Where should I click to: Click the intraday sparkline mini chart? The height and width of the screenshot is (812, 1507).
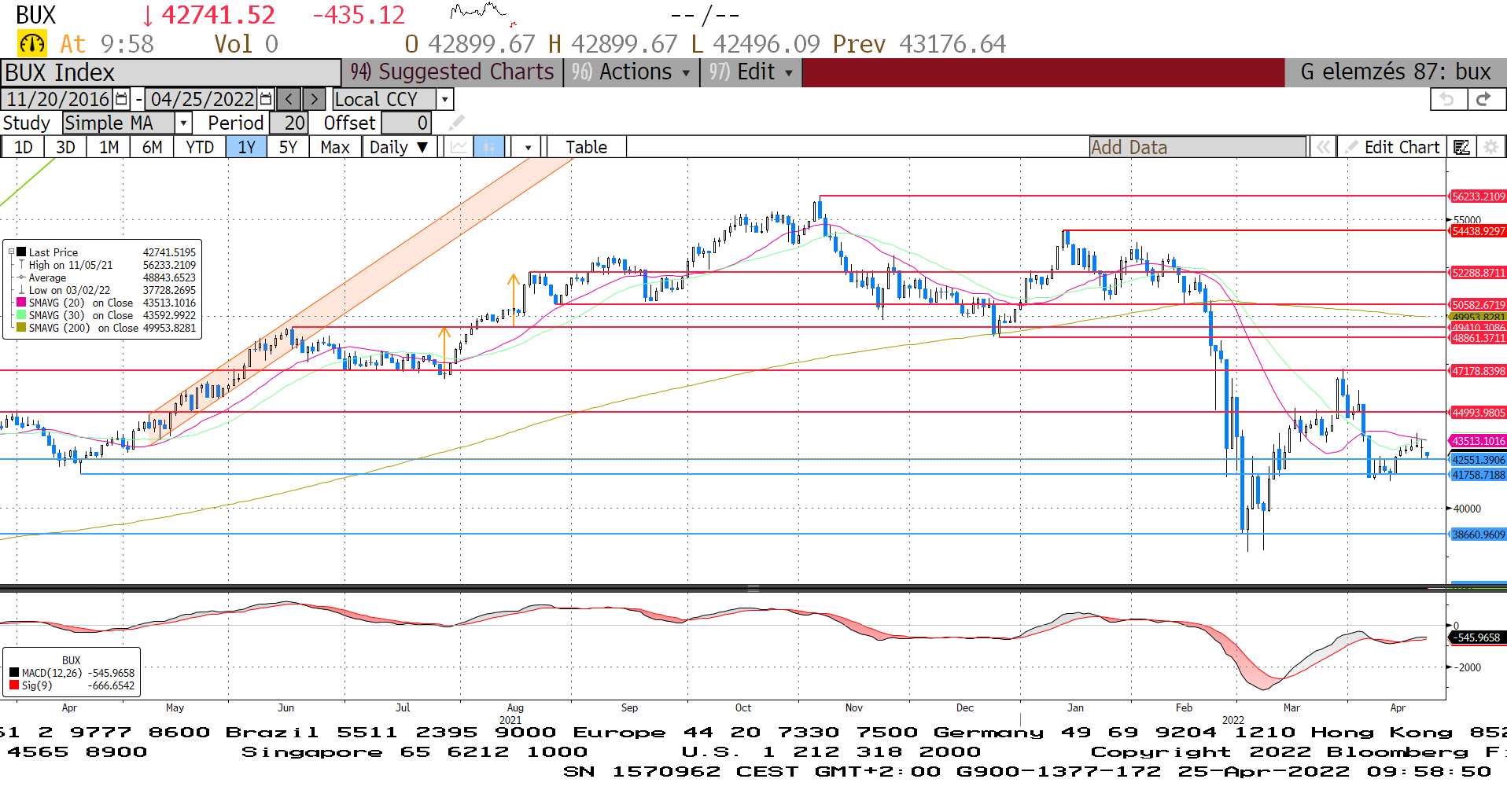(x=483, y=13)
